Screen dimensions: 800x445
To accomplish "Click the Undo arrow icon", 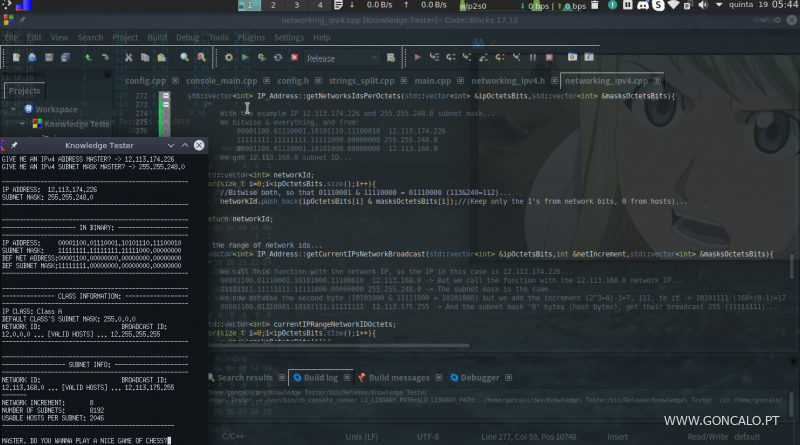I will (x=88, y=59).
